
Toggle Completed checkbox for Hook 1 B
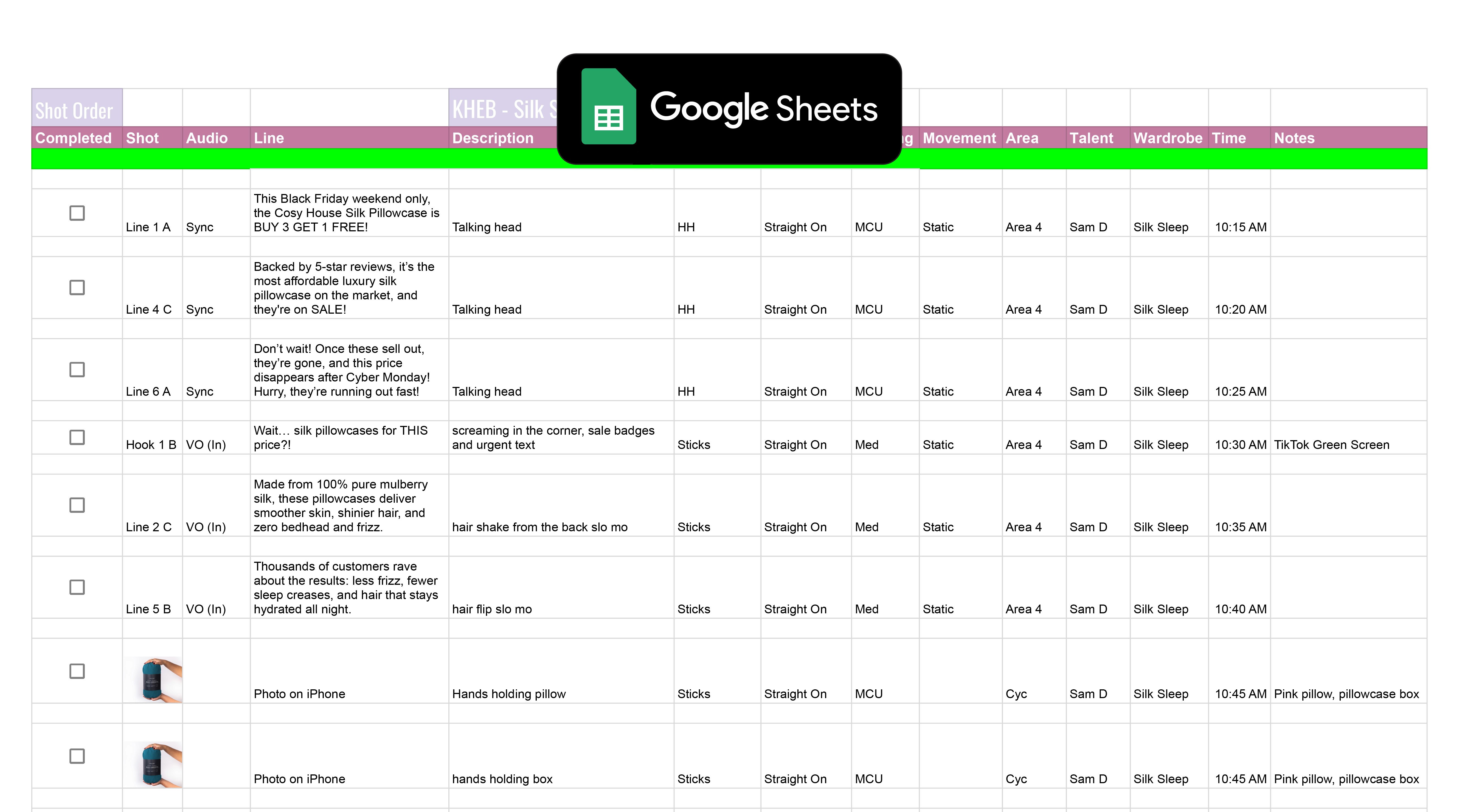77,437
